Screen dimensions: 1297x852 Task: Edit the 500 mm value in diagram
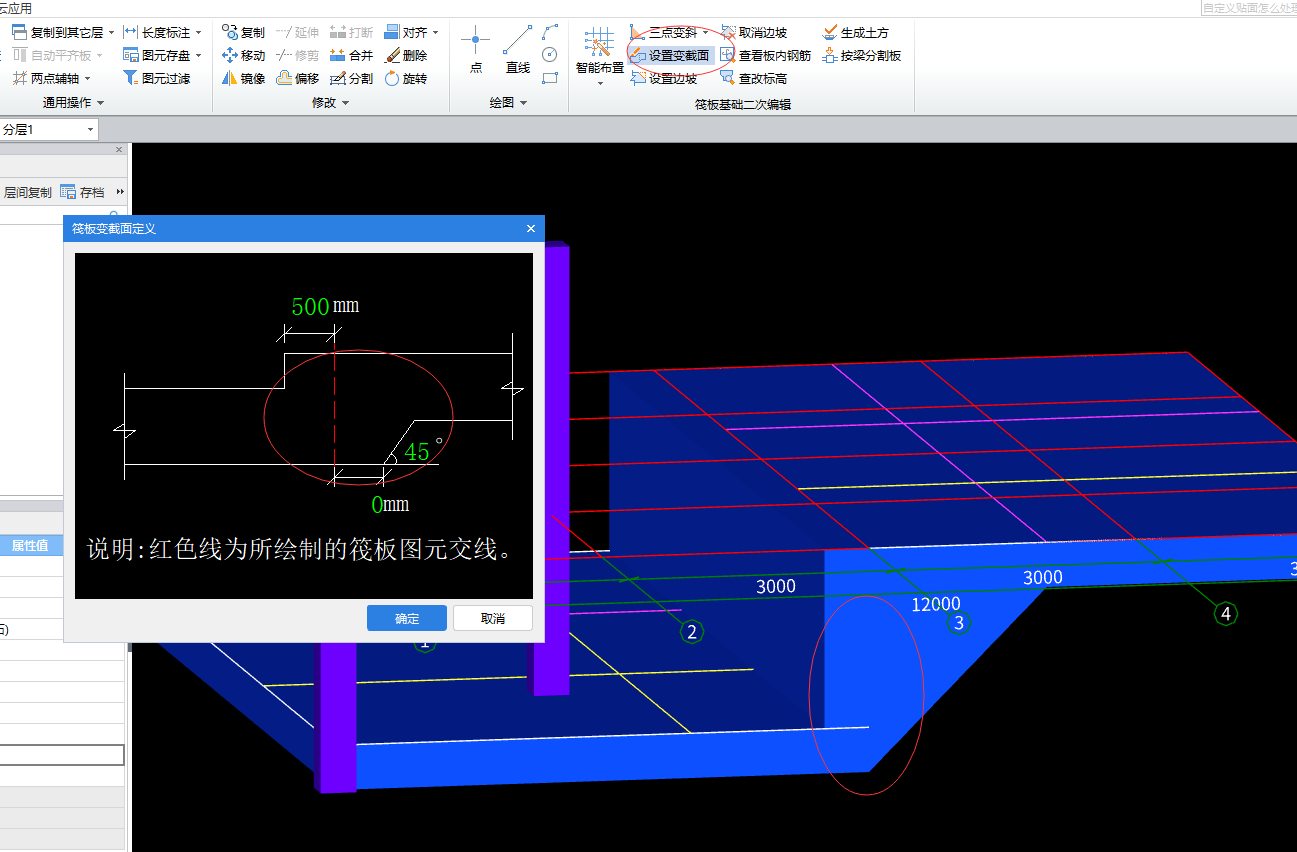[x=311, y=306]
